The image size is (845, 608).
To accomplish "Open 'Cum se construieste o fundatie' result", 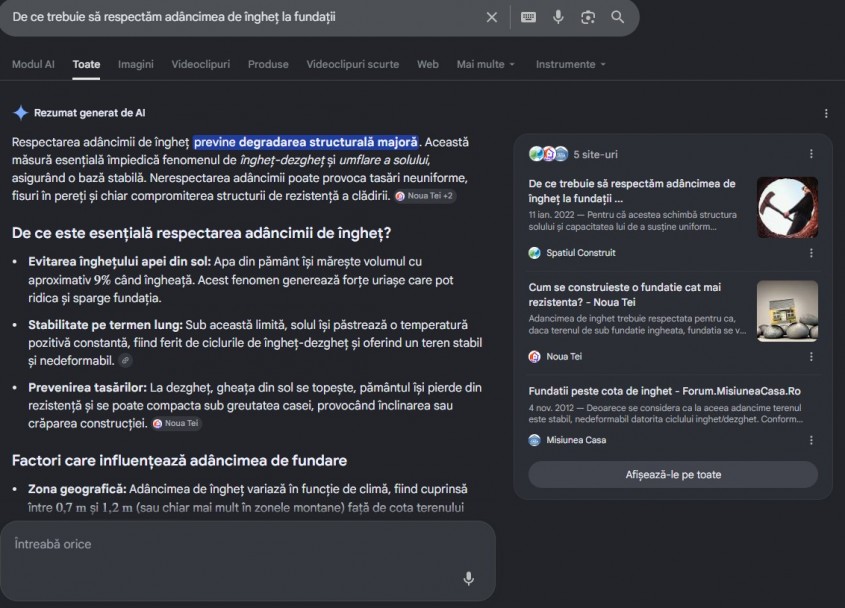I will click(625, 294).
